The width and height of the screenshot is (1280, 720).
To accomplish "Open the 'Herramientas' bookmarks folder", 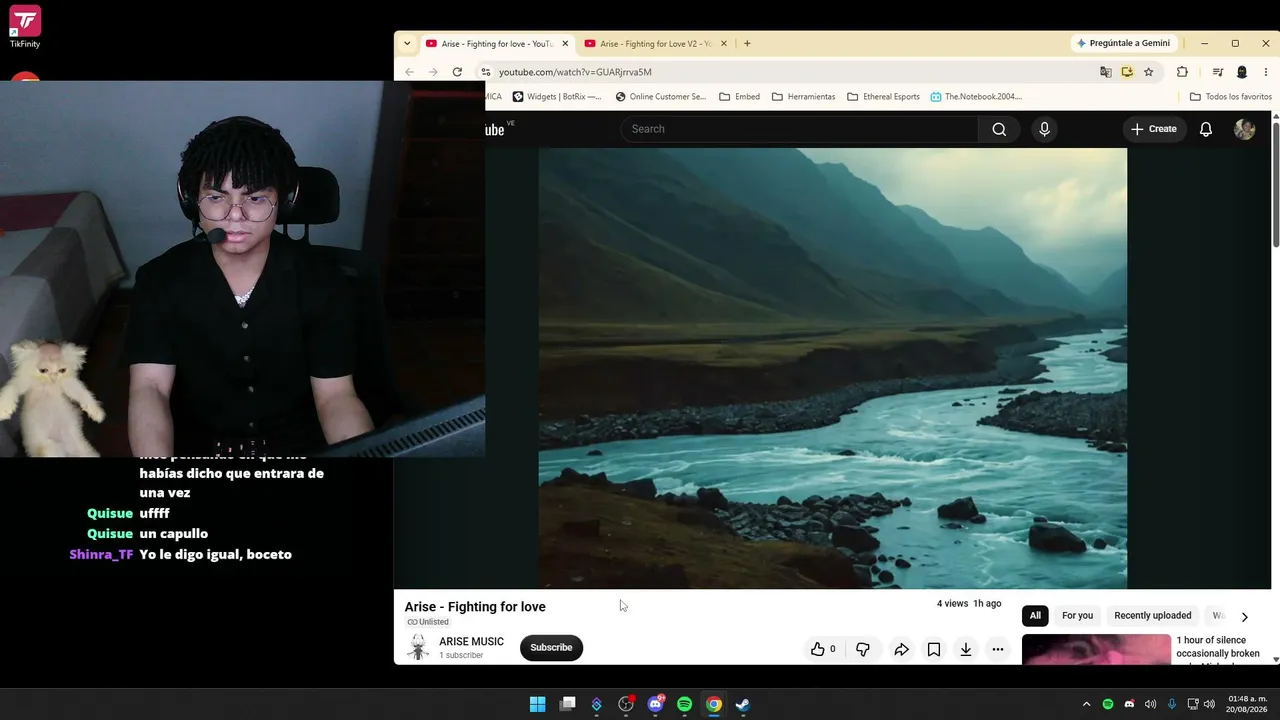I will pyautogui.click(x=803, y=97).
